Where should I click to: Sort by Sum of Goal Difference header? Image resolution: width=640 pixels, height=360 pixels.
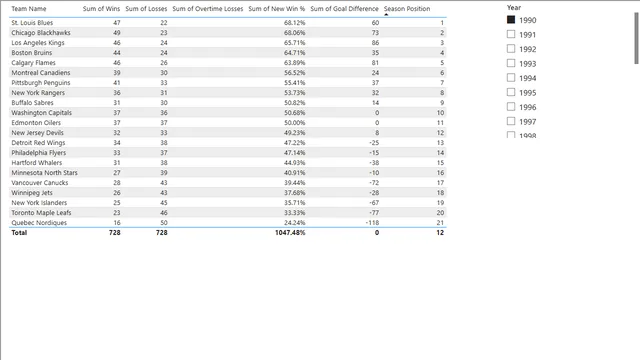click(344, 9)
